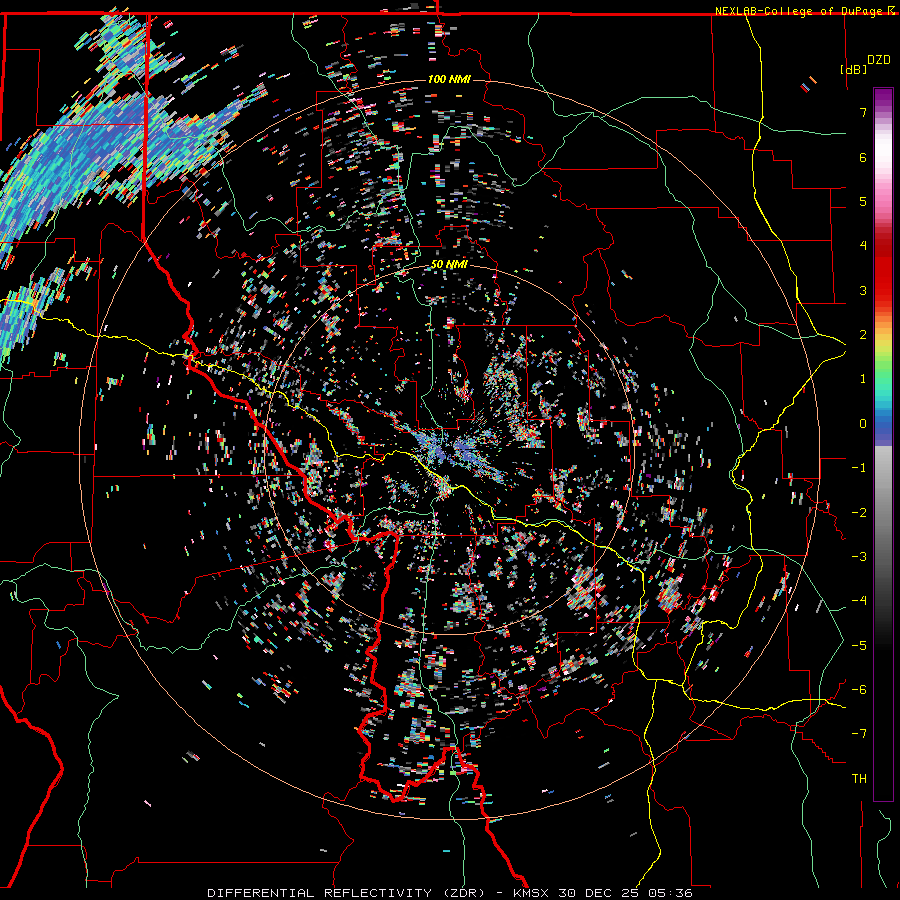Click the 100 NMI range ring label
This screenshot has height=900, width=900.
[x=449, y=79]
